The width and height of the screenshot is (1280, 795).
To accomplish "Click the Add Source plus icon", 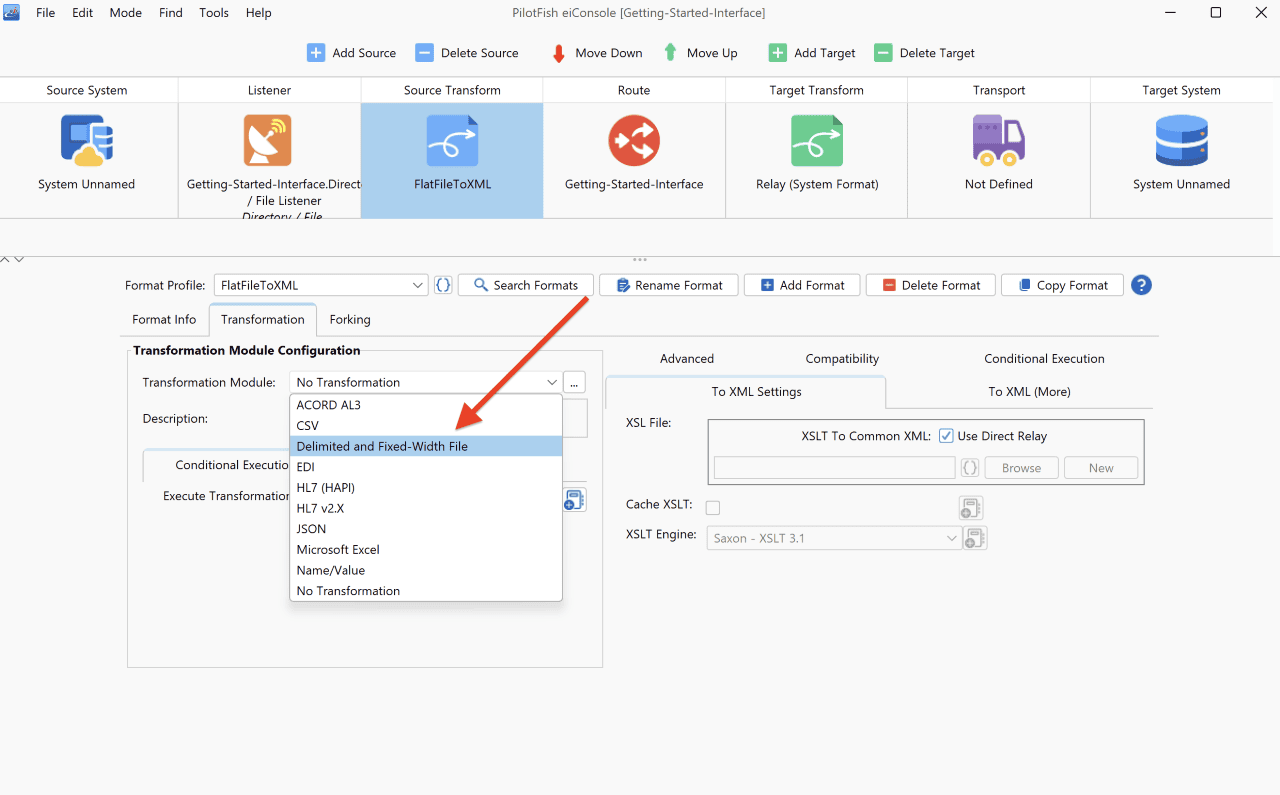I will click(316, 53).
